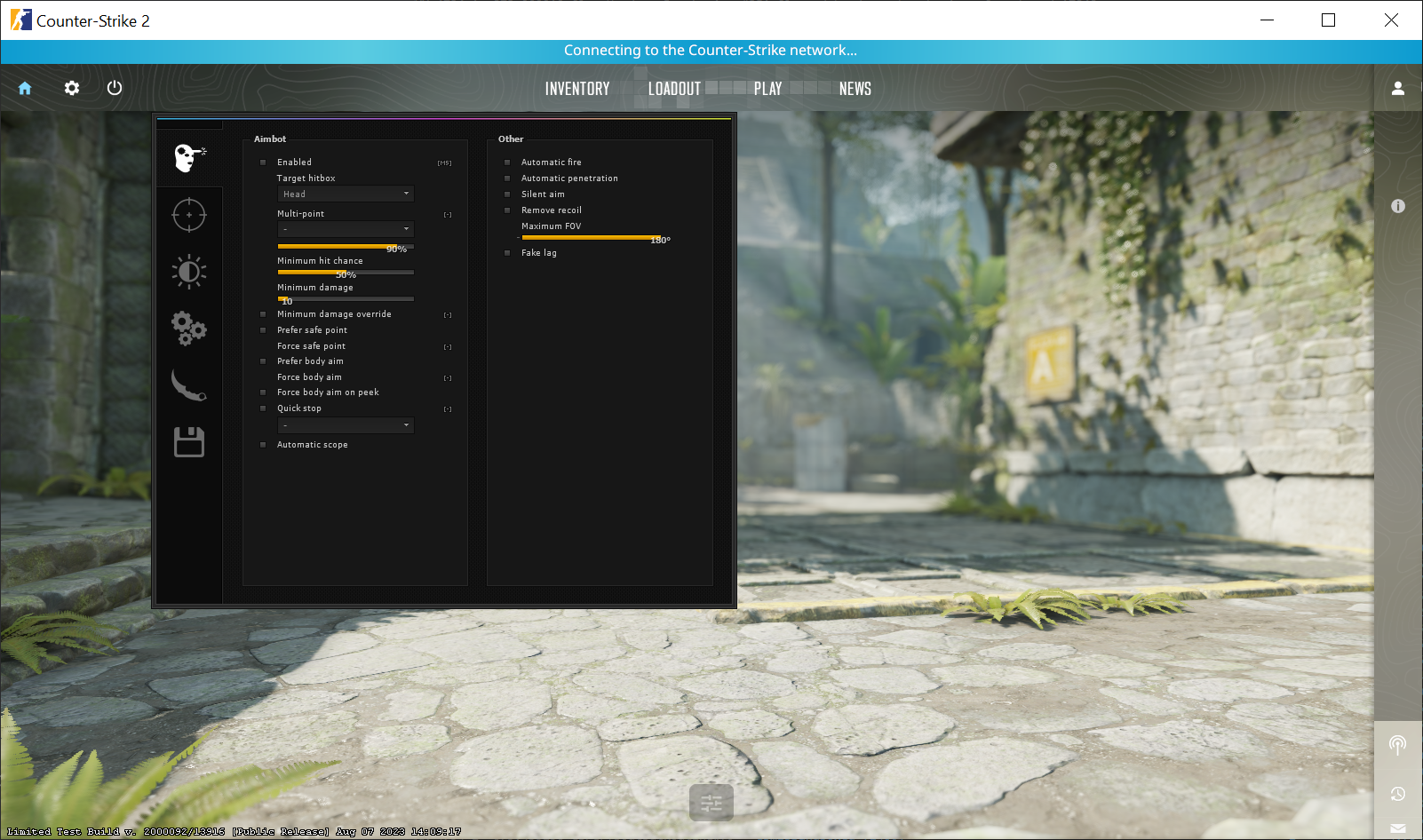This screenshot has height=840, width=1423.
Task: Open the PLAY tab
Action: pyautogui.click(x=768, y=89)
